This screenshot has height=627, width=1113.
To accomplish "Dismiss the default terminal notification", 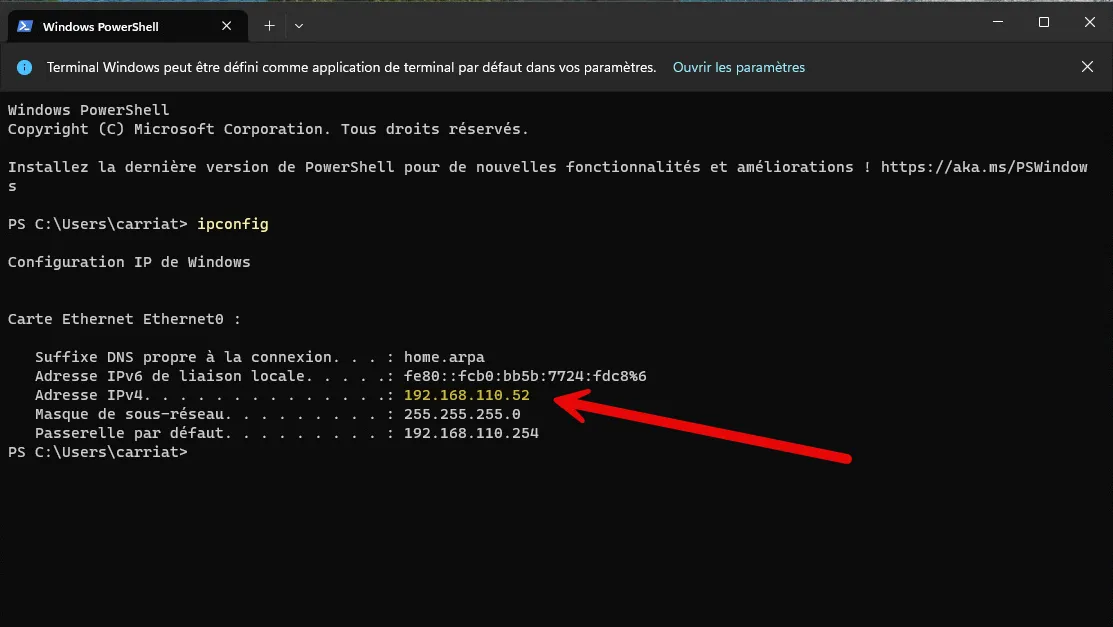I will coord(1087,67).
